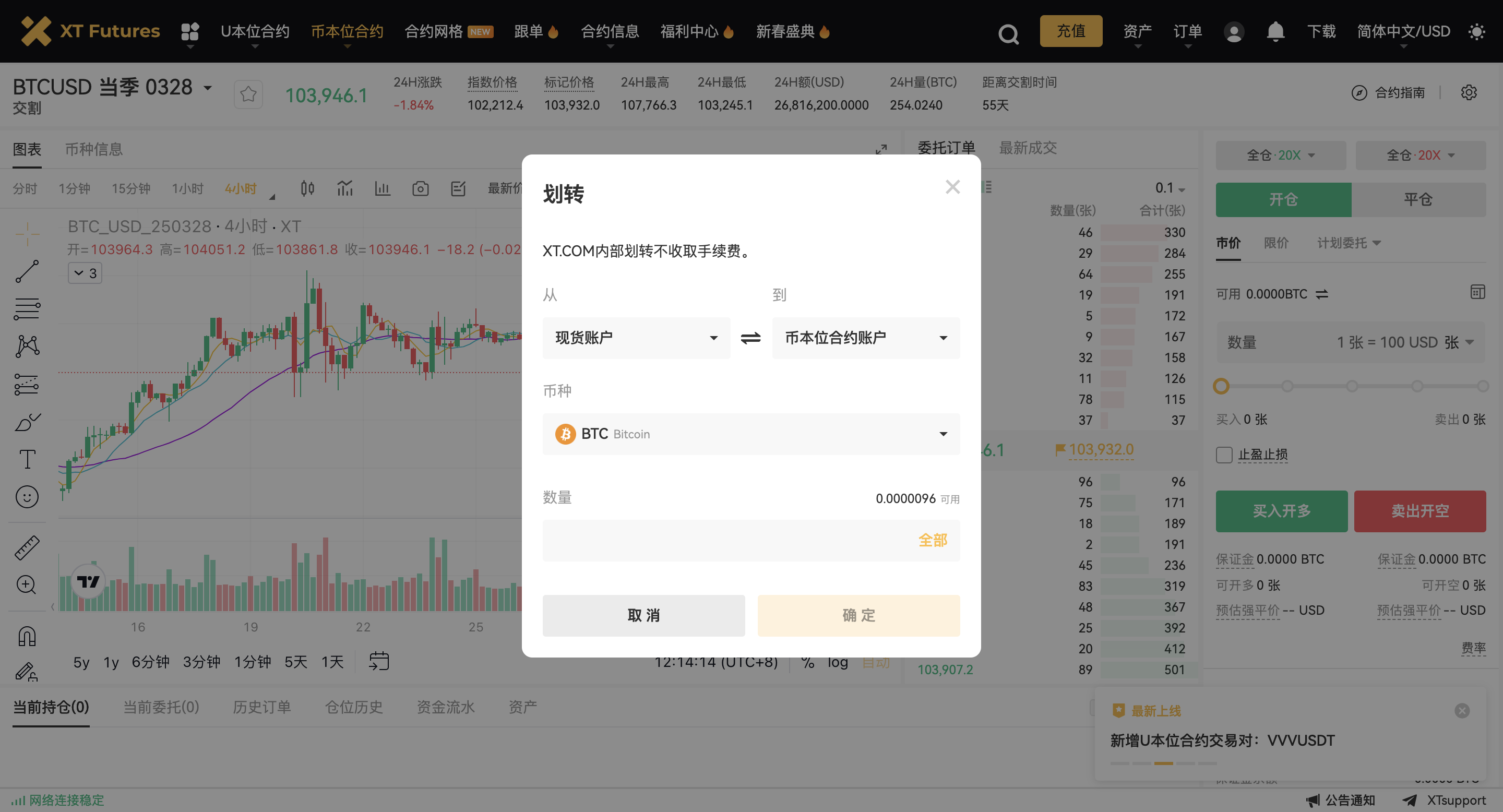Click the swap accounts arrows icon
This screenshot has width=1503, height=812.
point(750,338)
